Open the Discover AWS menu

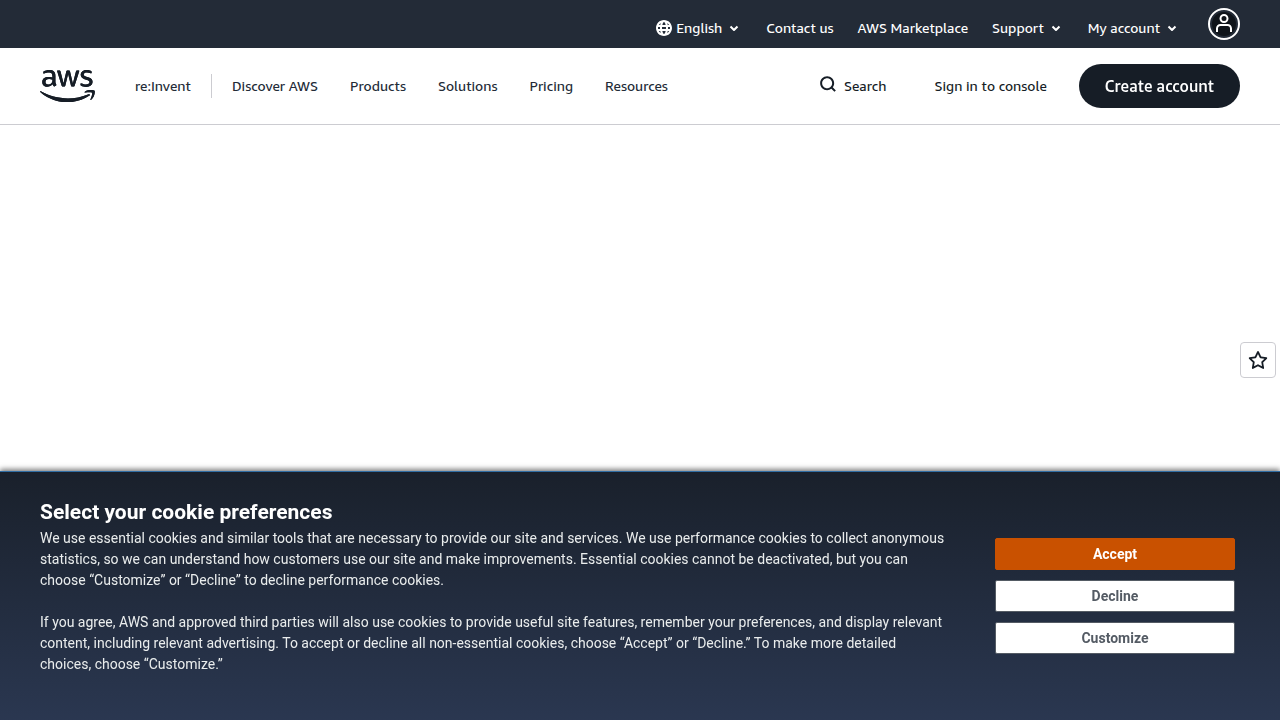pos(275,86)
